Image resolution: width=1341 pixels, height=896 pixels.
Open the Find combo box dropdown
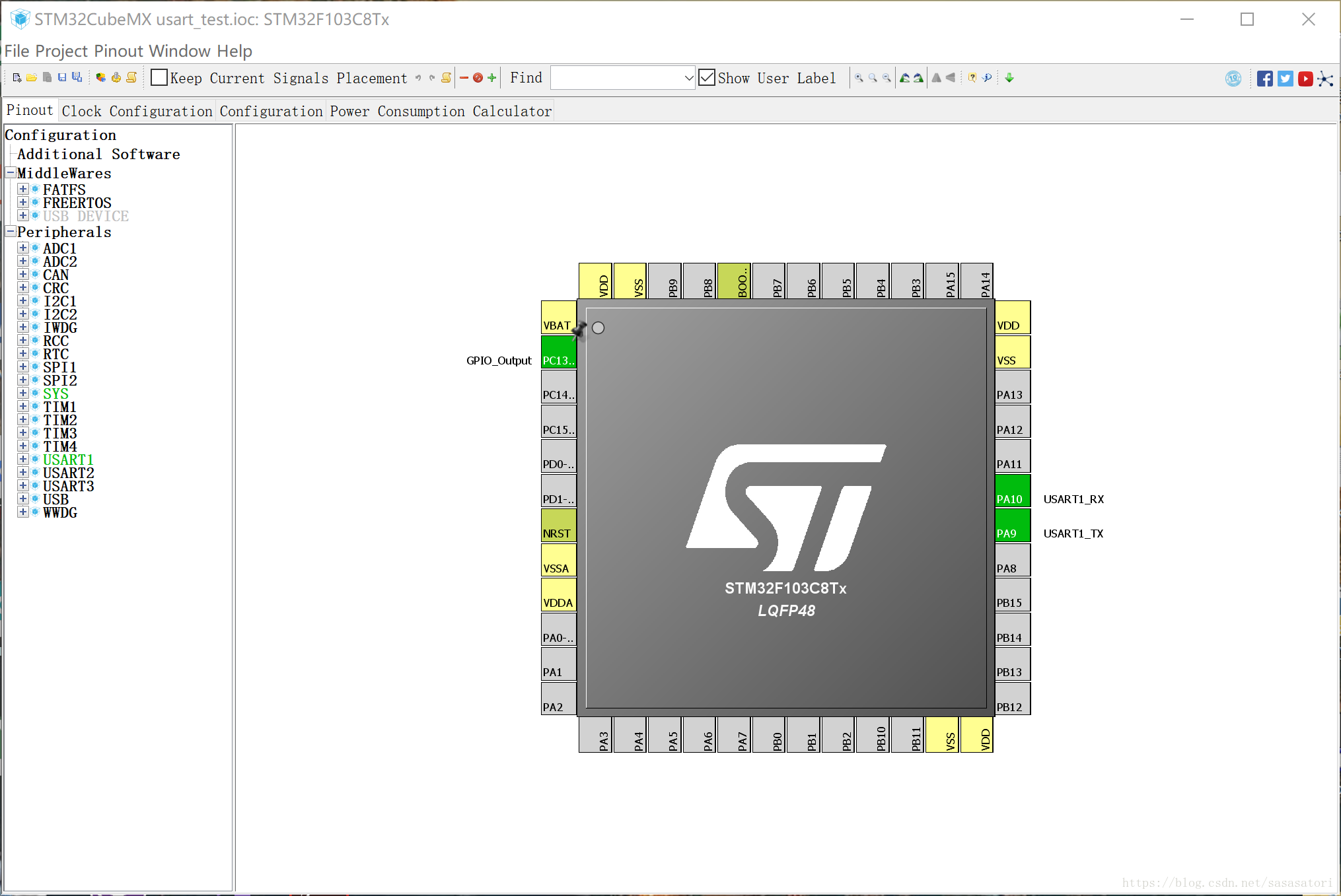coord(688,78)
